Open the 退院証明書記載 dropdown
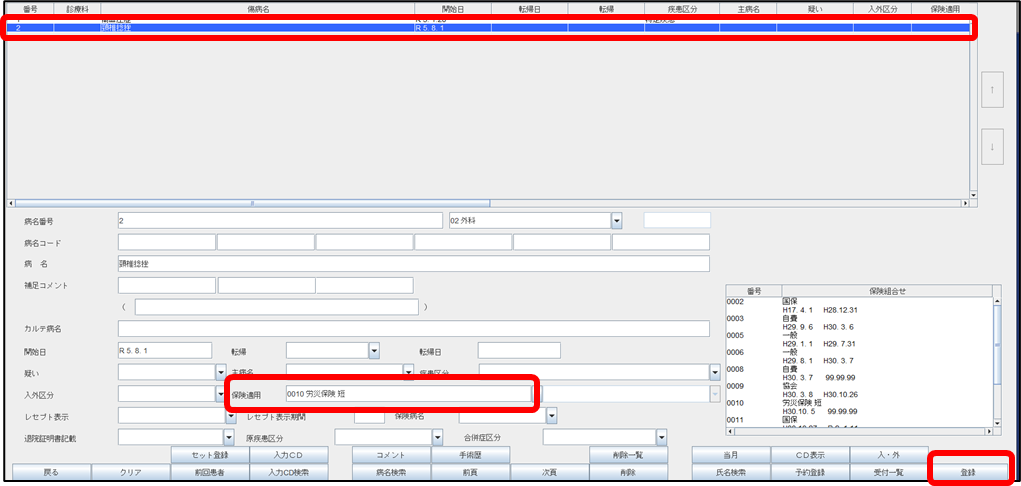 228,437
